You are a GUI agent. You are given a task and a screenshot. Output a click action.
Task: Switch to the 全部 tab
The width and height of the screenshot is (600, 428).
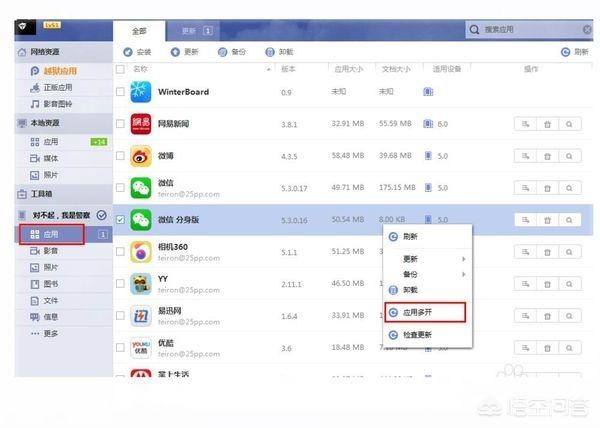(x=139, y=31)
